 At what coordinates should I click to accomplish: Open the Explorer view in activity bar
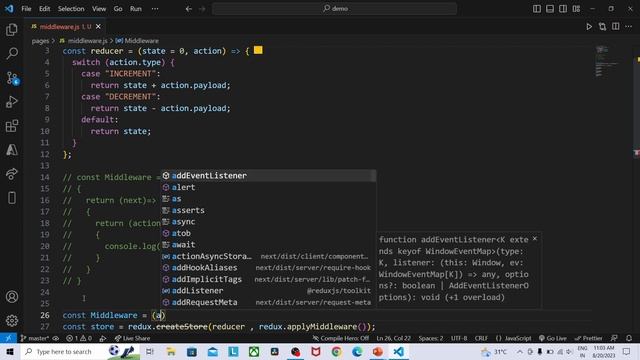[x=12, y=29]
